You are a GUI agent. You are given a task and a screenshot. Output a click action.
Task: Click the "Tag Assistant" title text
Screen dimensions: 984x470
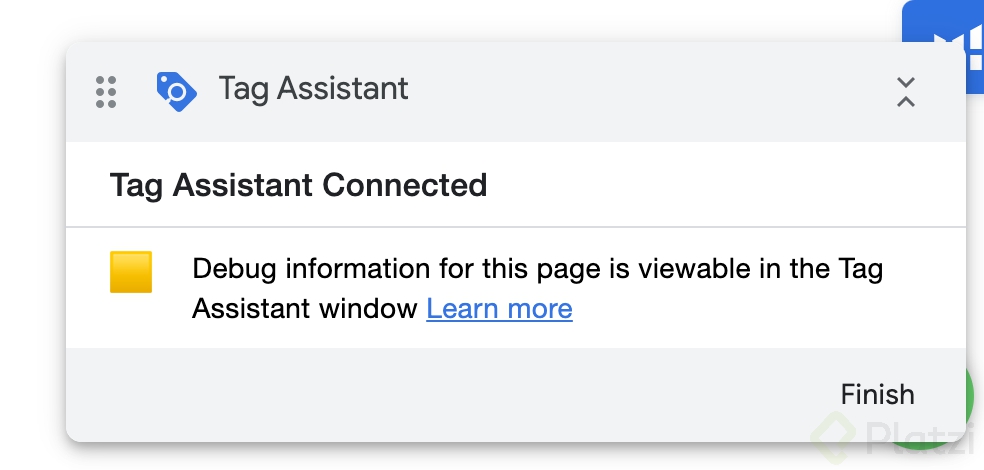313,89
